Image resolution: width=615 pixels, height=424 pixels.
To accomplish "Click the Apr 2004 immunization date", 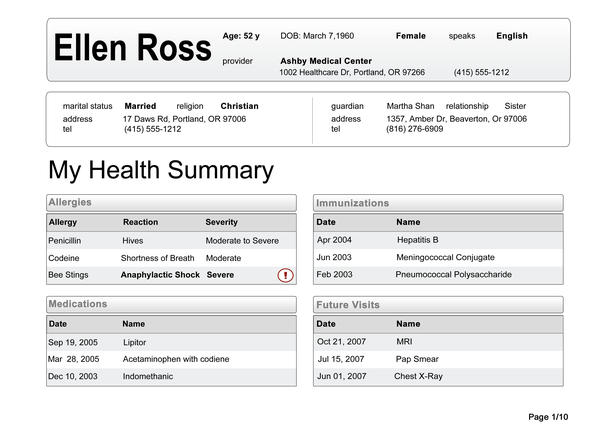I will (x=334, y=240).
